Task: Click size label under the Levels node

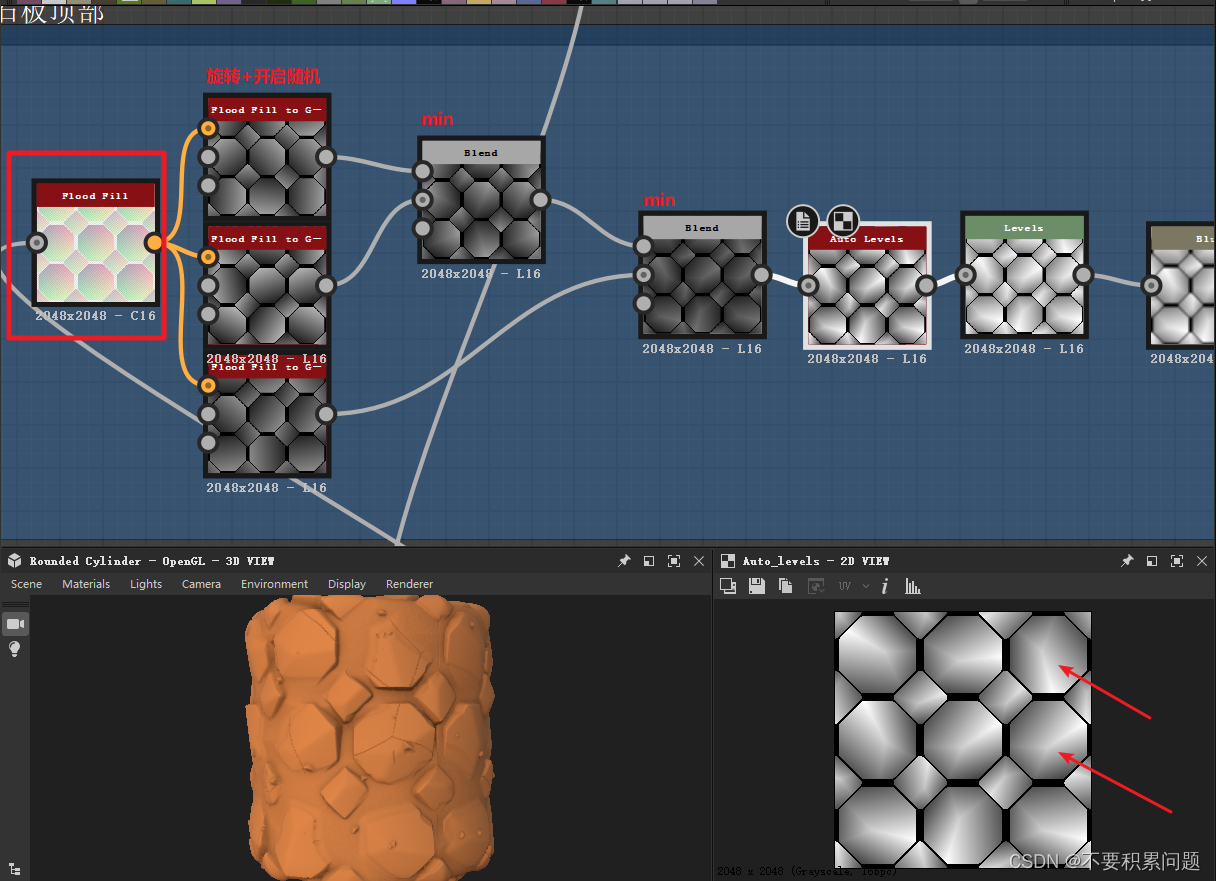Action: pyautogui.click(x=1024, y=349)
